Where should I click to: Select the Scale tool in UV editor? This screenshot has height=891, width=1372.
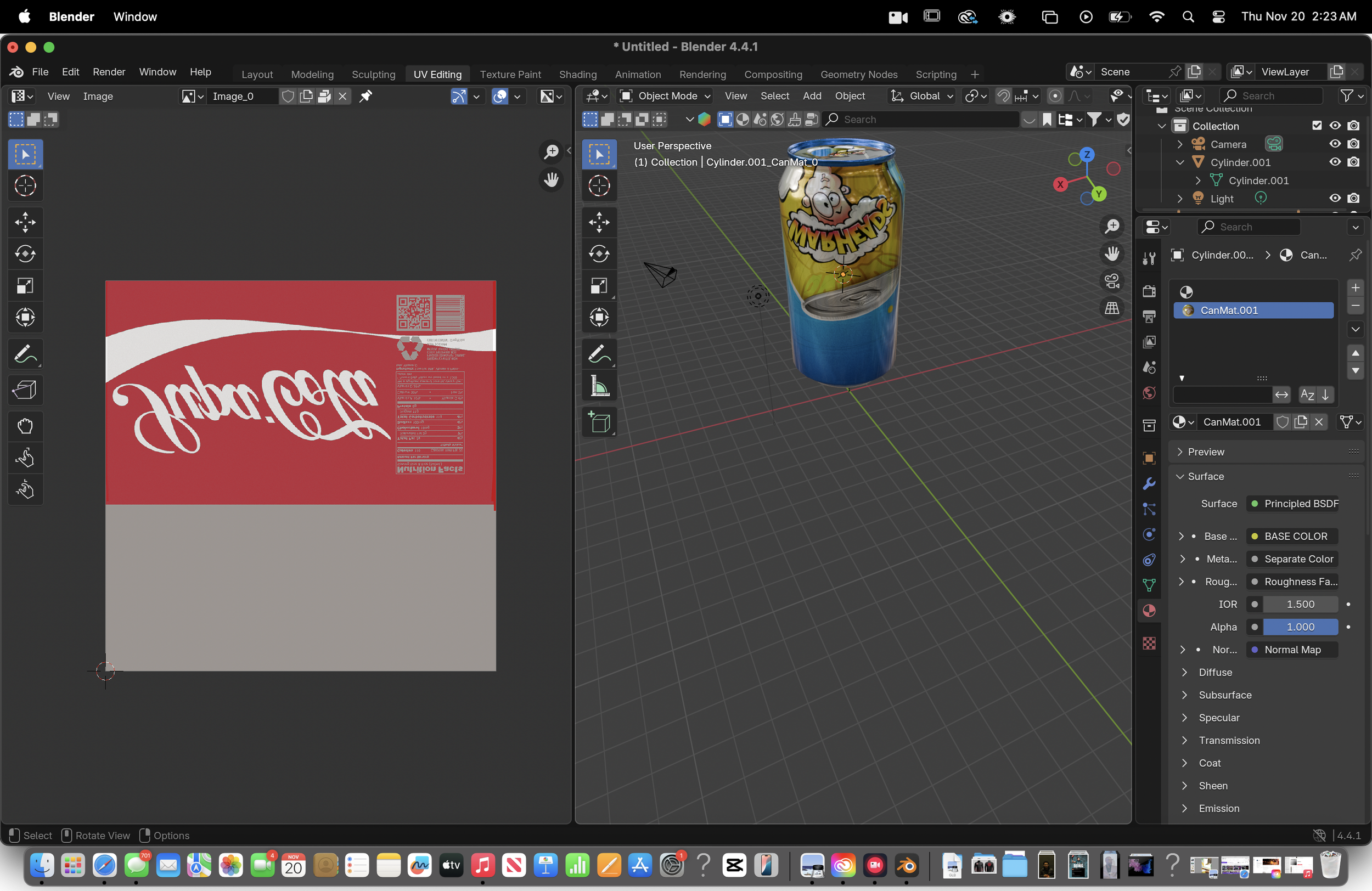25,285
